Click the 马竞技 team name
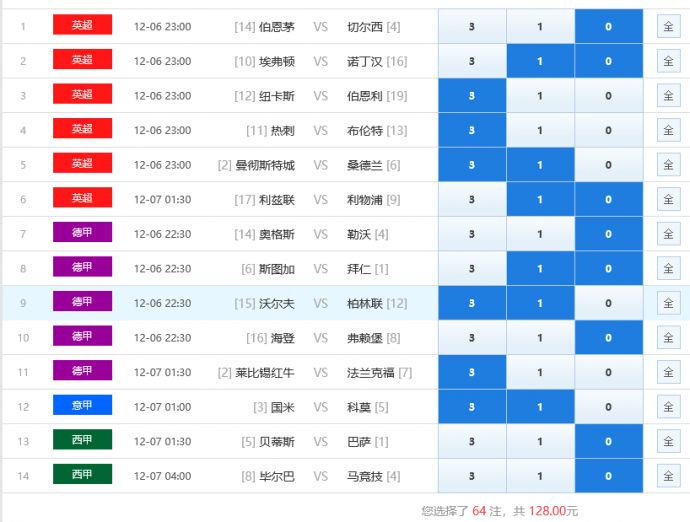 coord(364,476)
